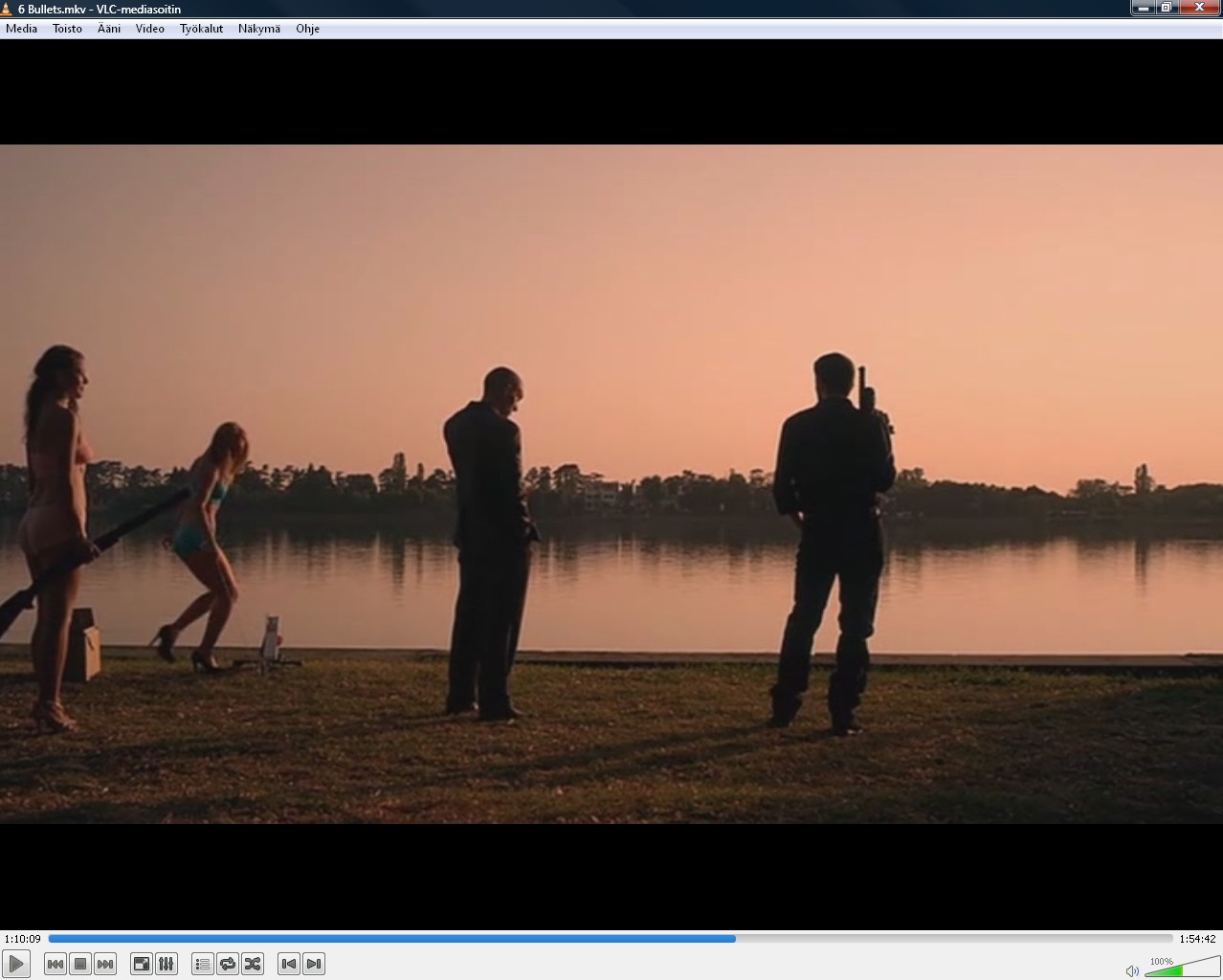Image resolution: width=1223 pixels, height=980 pixels.
Task: Open the Ääni menu
Action: [x=109, y=29]
